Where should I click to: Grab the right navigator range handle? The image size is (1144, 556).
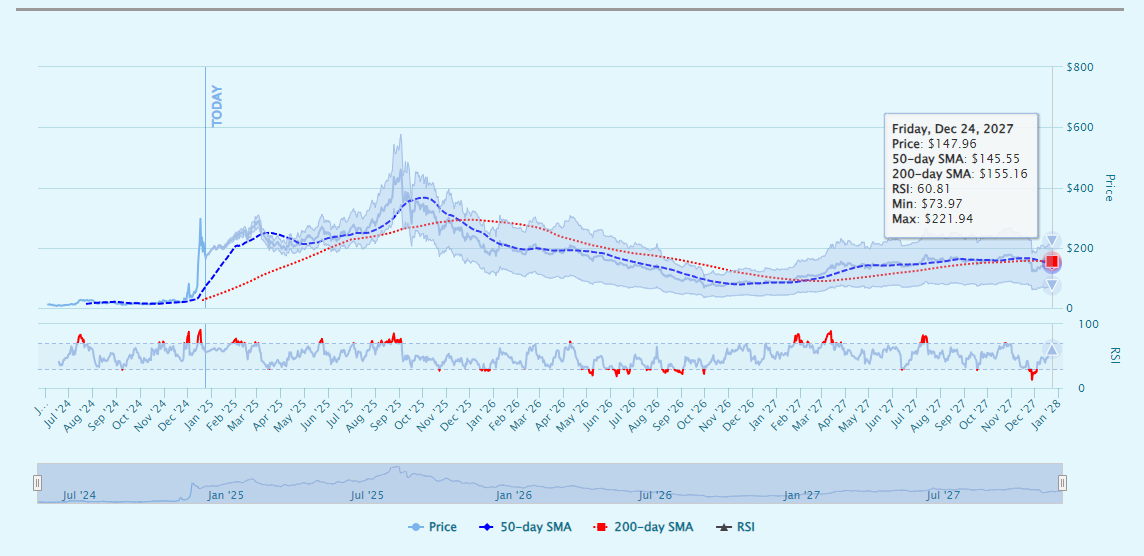tap(1062, 483)
